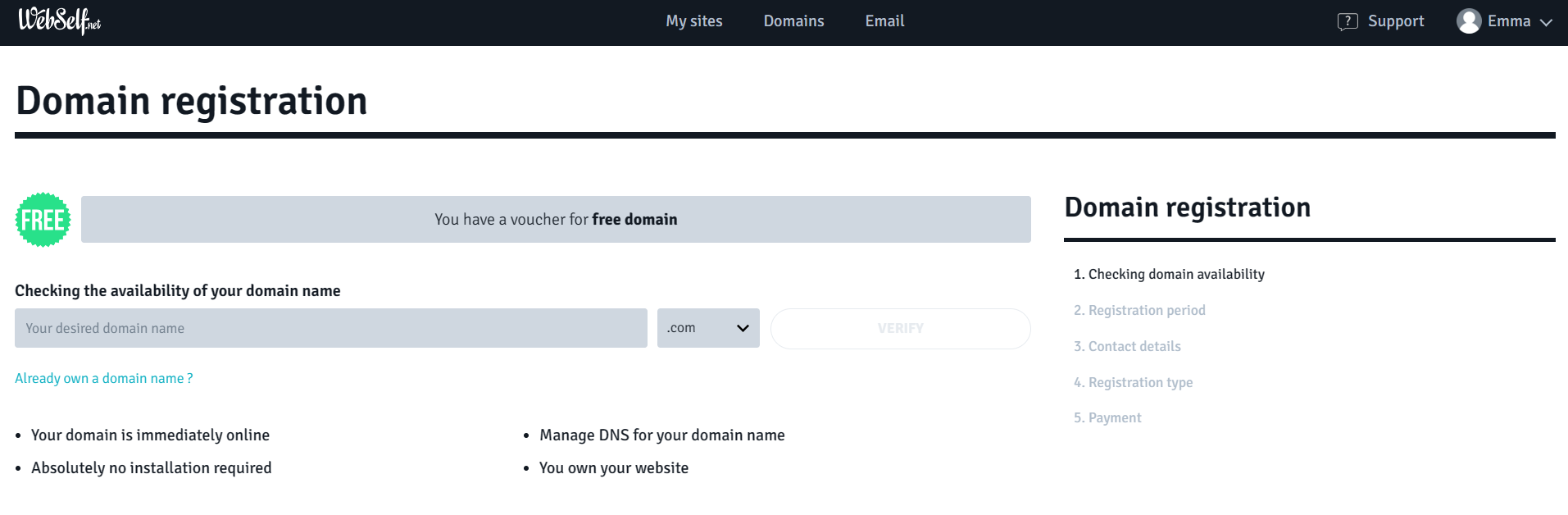
Task: Click Already own a domain name link
Action: [x=104, y=378]
